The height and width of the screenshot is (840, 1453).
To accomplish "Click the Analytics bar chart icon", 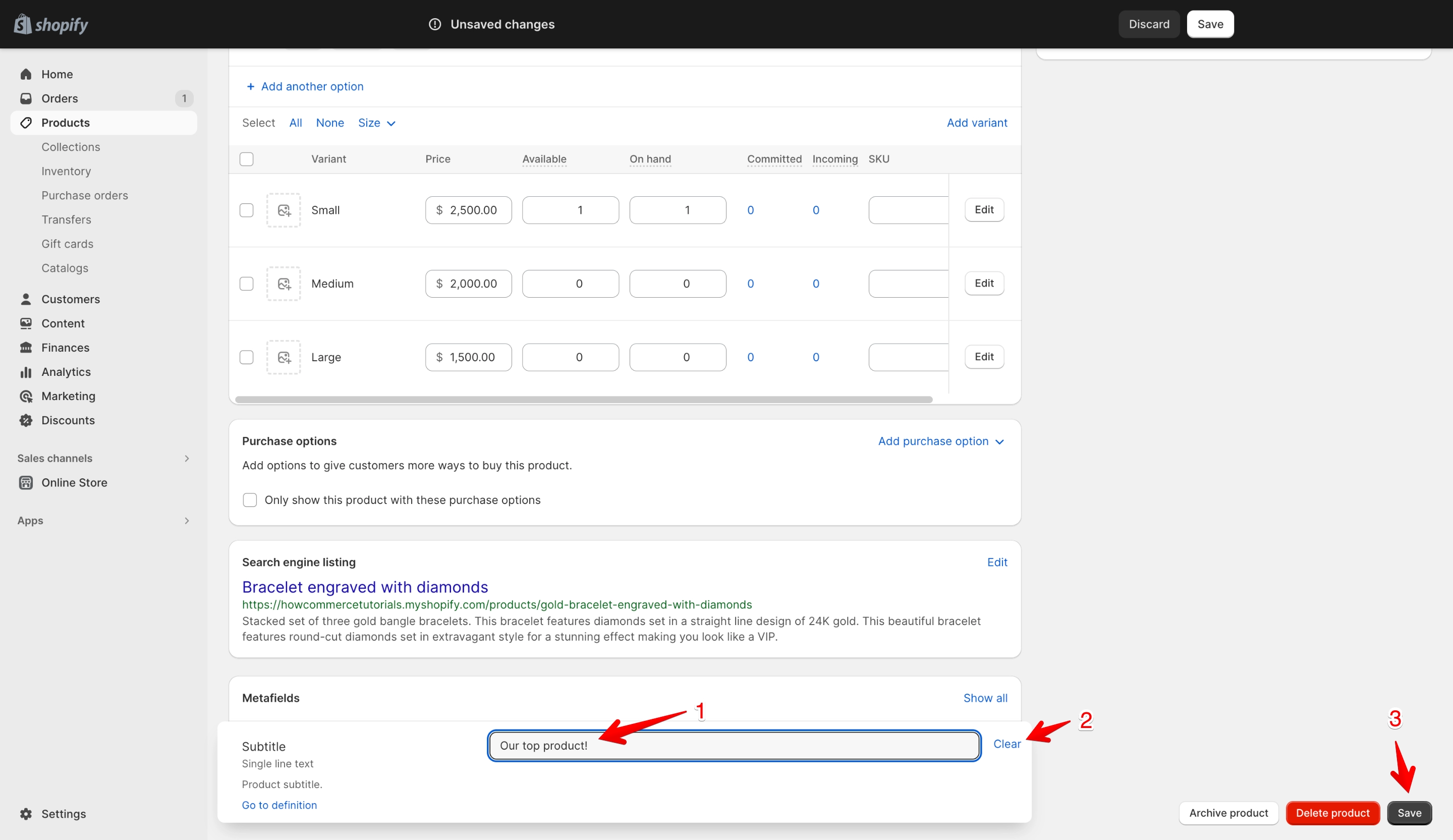I will click(x=26, y=372).
